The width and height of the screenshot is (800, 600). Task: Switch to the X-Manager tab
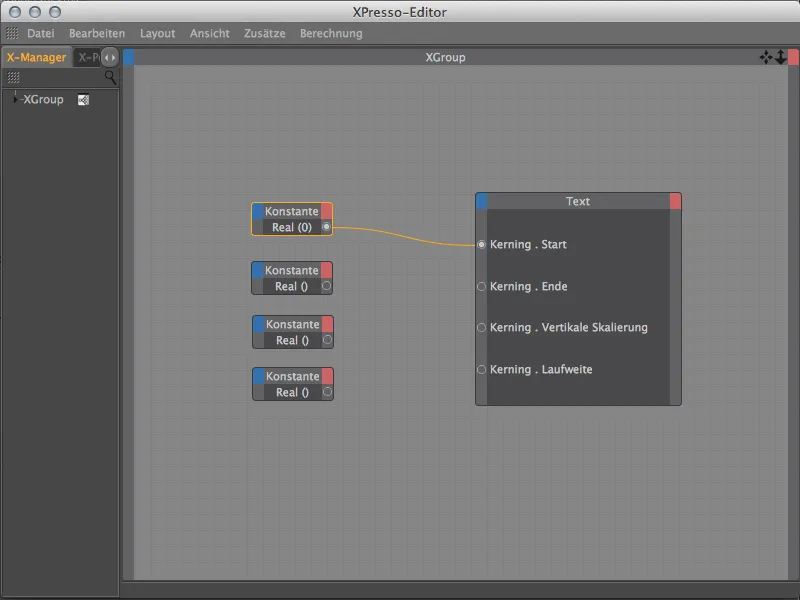36,57
